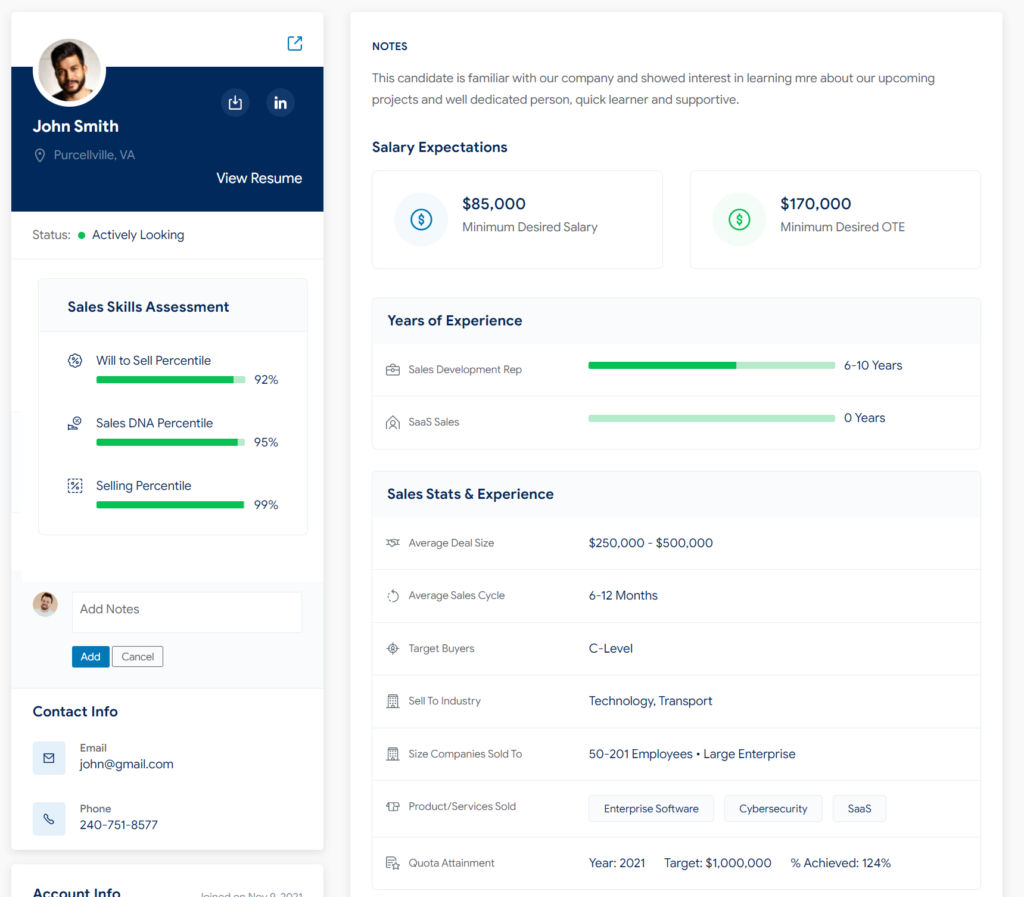Click the Sales Development Rep experience bar
The image size is (1024, 897).
(x=711, y=366)
